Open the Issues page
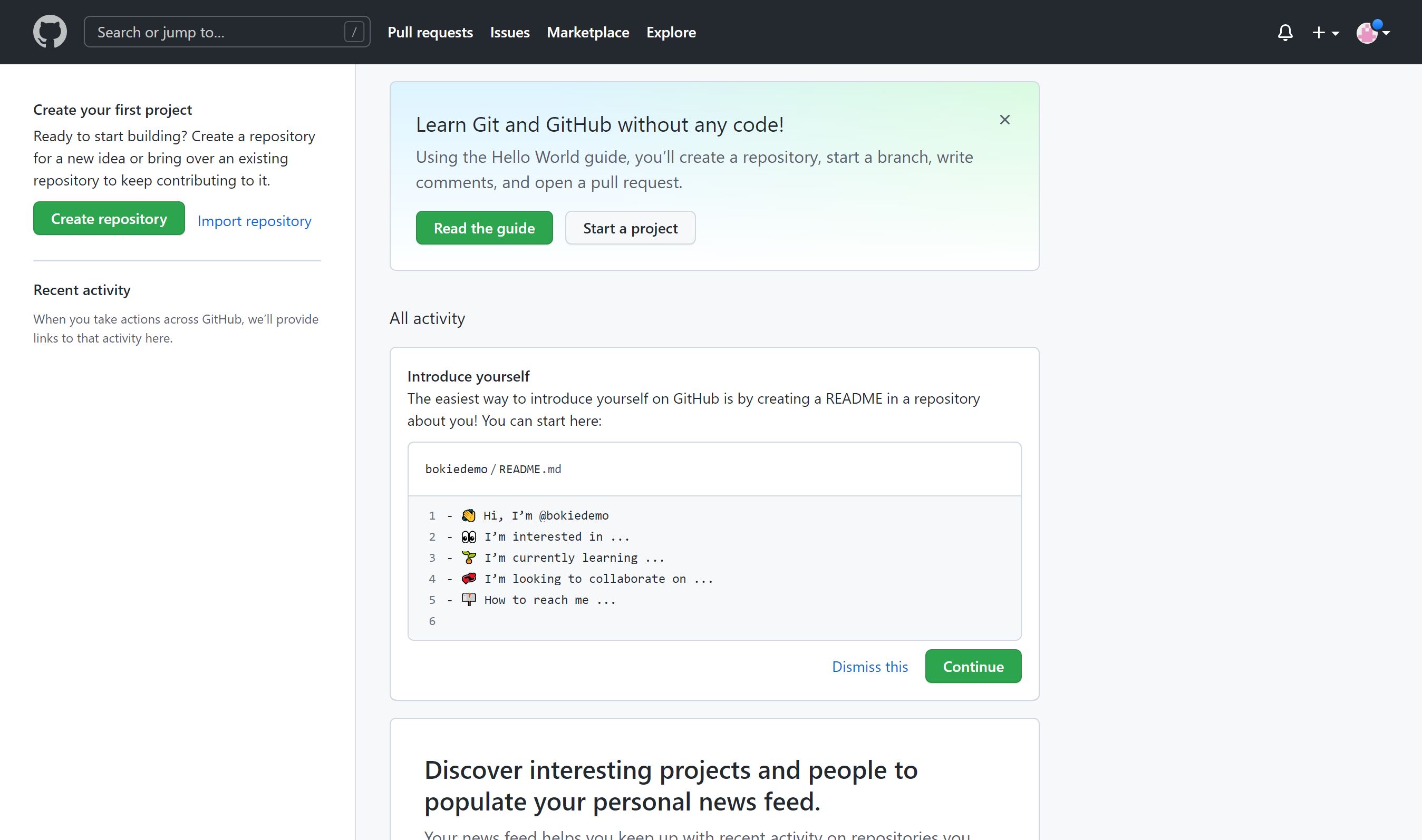Viewport: 1422px width, 840px height. point(510,32)
